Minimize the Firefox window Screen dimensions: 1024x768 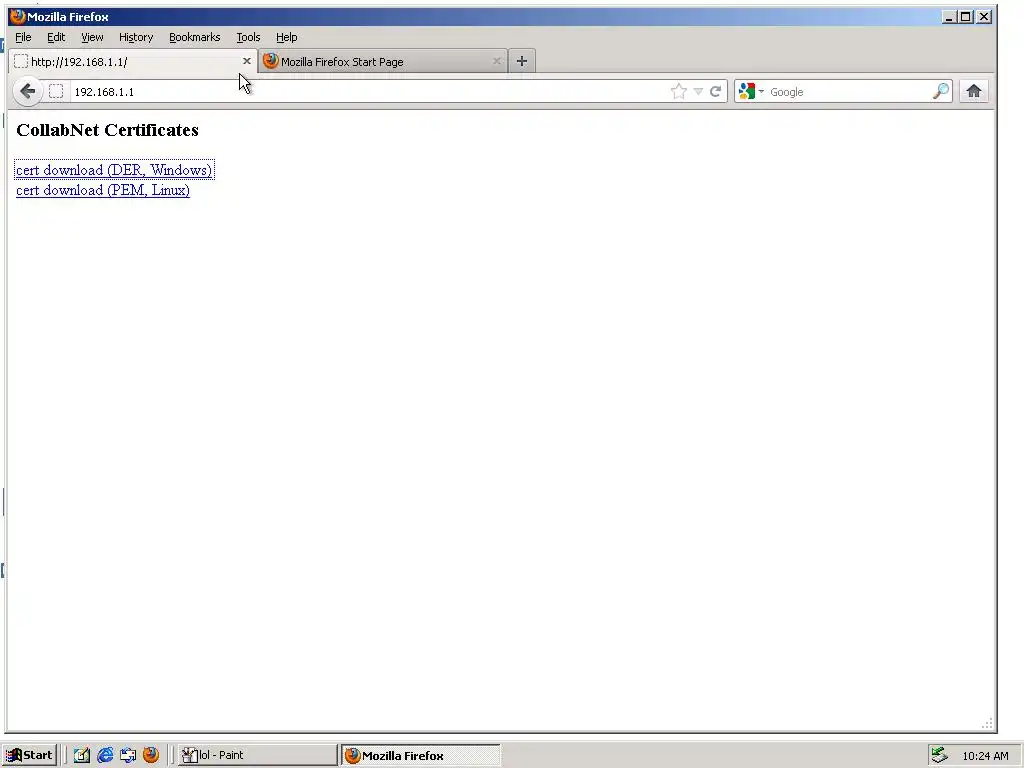point(949,16)
